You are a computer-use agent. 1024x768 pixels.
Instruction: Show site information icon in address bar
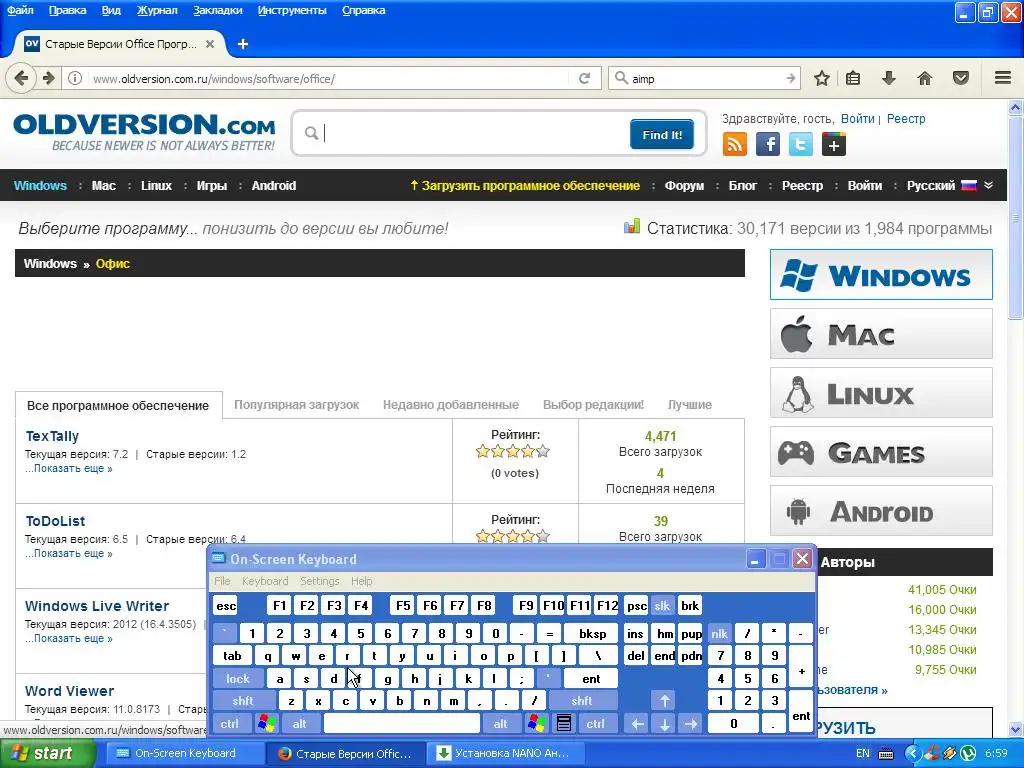(x=75, y=78)
